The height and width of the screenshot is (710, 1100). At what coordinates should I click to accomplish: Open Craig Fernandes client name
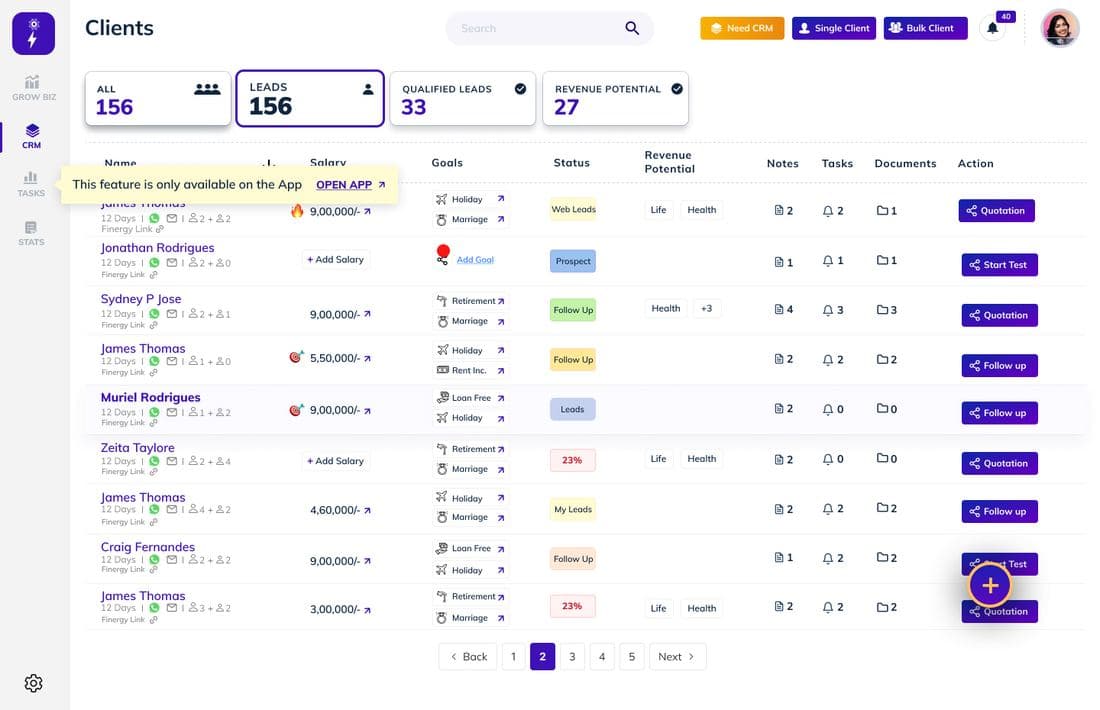click(147, 547)
